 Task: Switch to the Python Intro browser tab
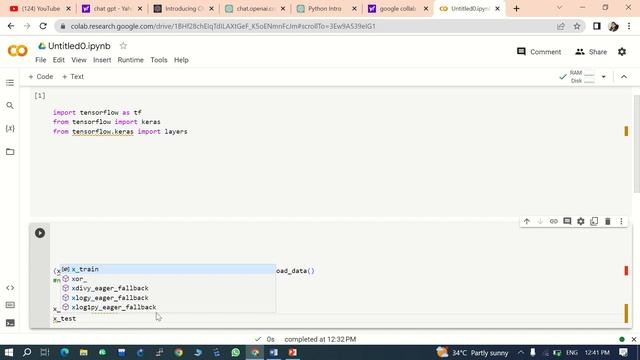[328, 9]
